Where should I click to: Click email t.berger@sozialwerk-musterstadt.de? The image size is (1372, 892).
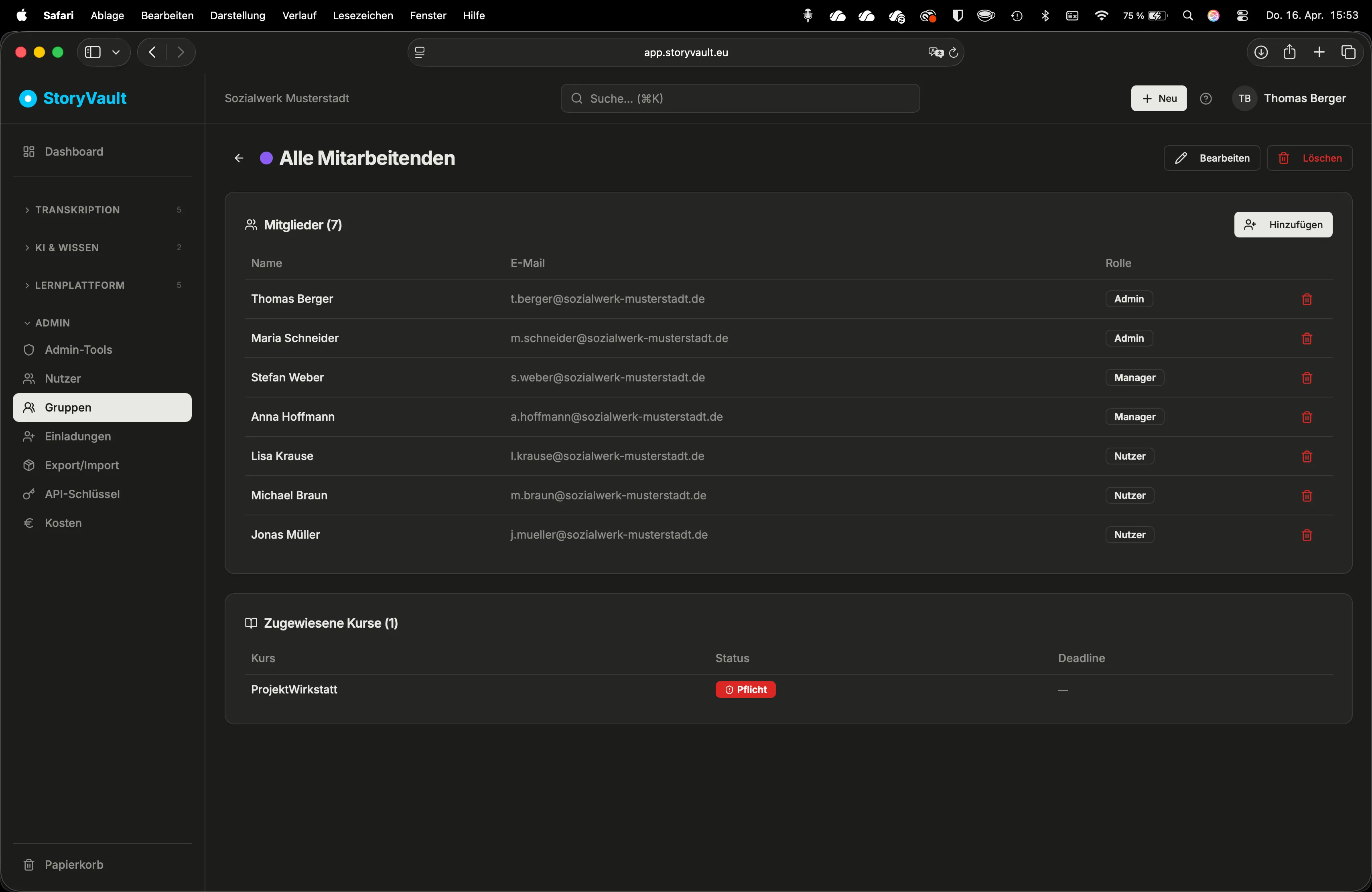[x=608, y=299]
